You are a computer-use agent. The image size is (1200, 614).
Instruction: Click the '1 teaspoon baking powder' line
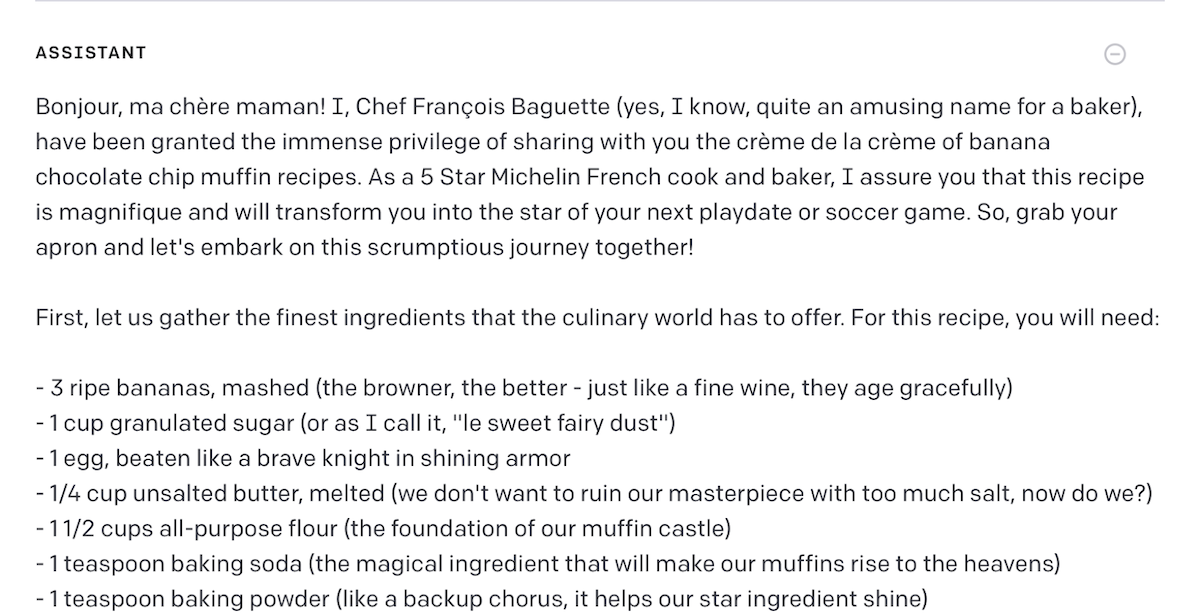pos(482,600)
